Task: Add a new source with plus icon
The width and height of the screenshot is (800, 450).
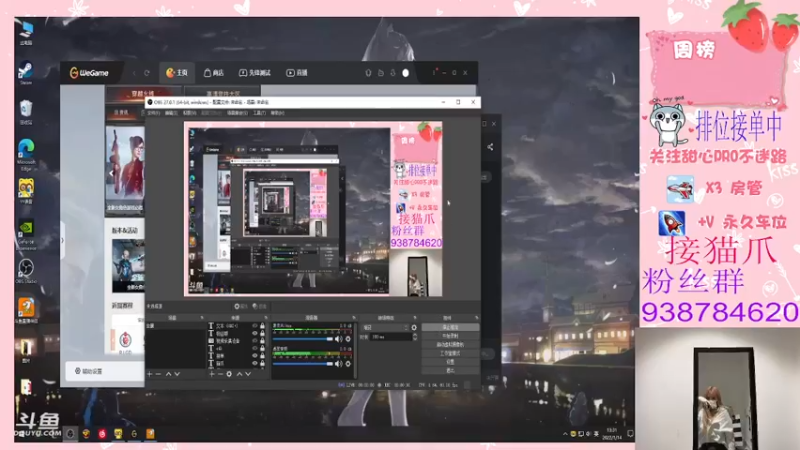Action: point(212,374)
